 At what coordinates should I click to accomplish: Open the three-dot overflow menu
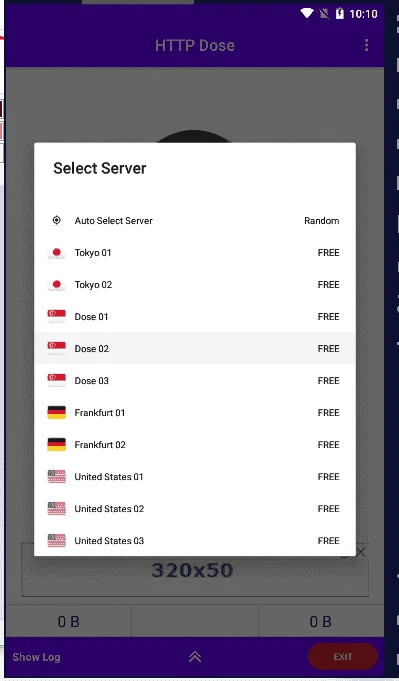coord(366,45)
